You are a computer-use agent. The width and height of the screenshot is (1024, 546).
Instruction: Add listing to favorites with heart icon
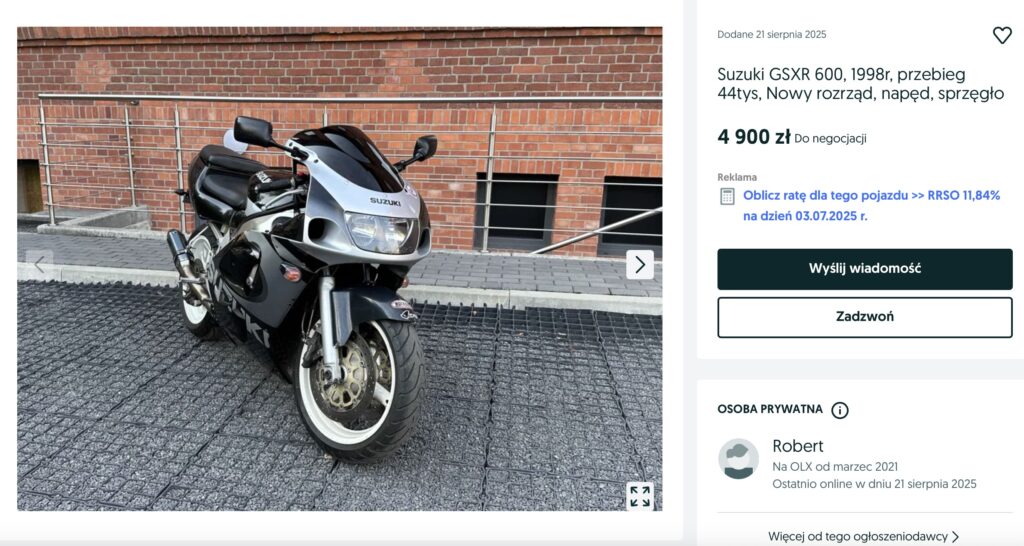[1002, 35]
